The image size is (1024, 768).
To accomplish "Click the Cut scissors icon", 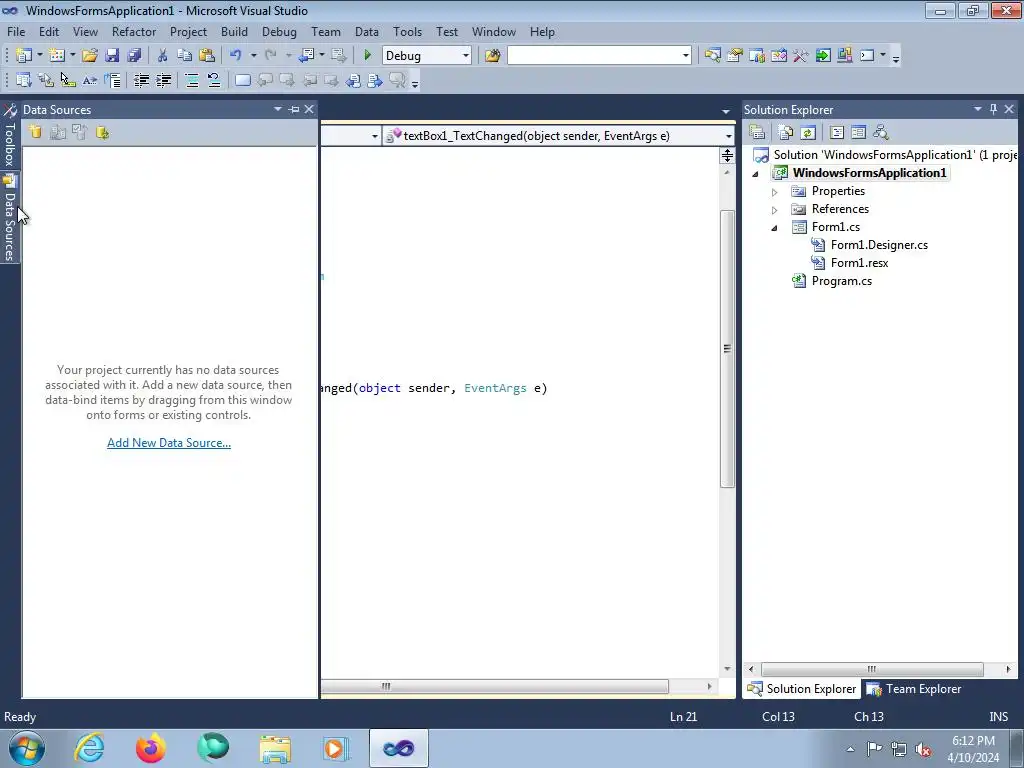I will tap(163, 56).
